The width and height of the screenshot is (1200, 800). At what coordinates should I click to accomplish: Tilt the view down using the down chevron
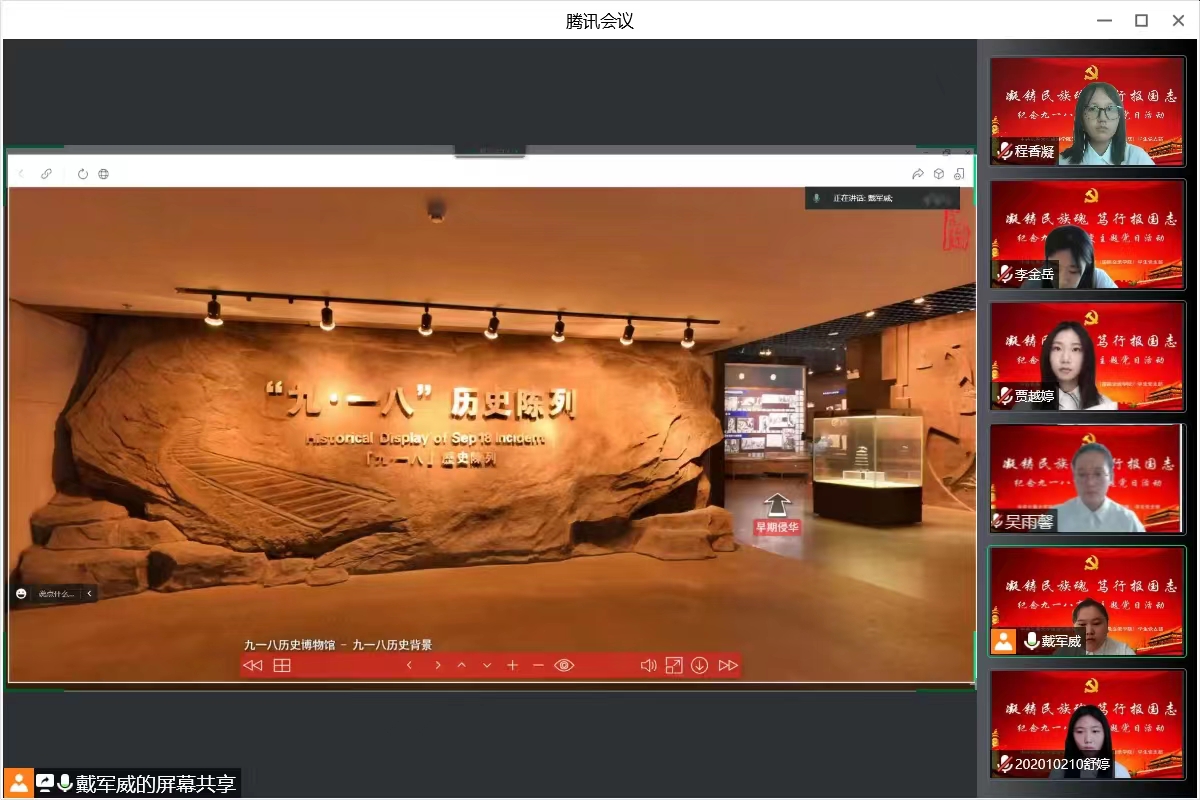[x=487, y=665]
